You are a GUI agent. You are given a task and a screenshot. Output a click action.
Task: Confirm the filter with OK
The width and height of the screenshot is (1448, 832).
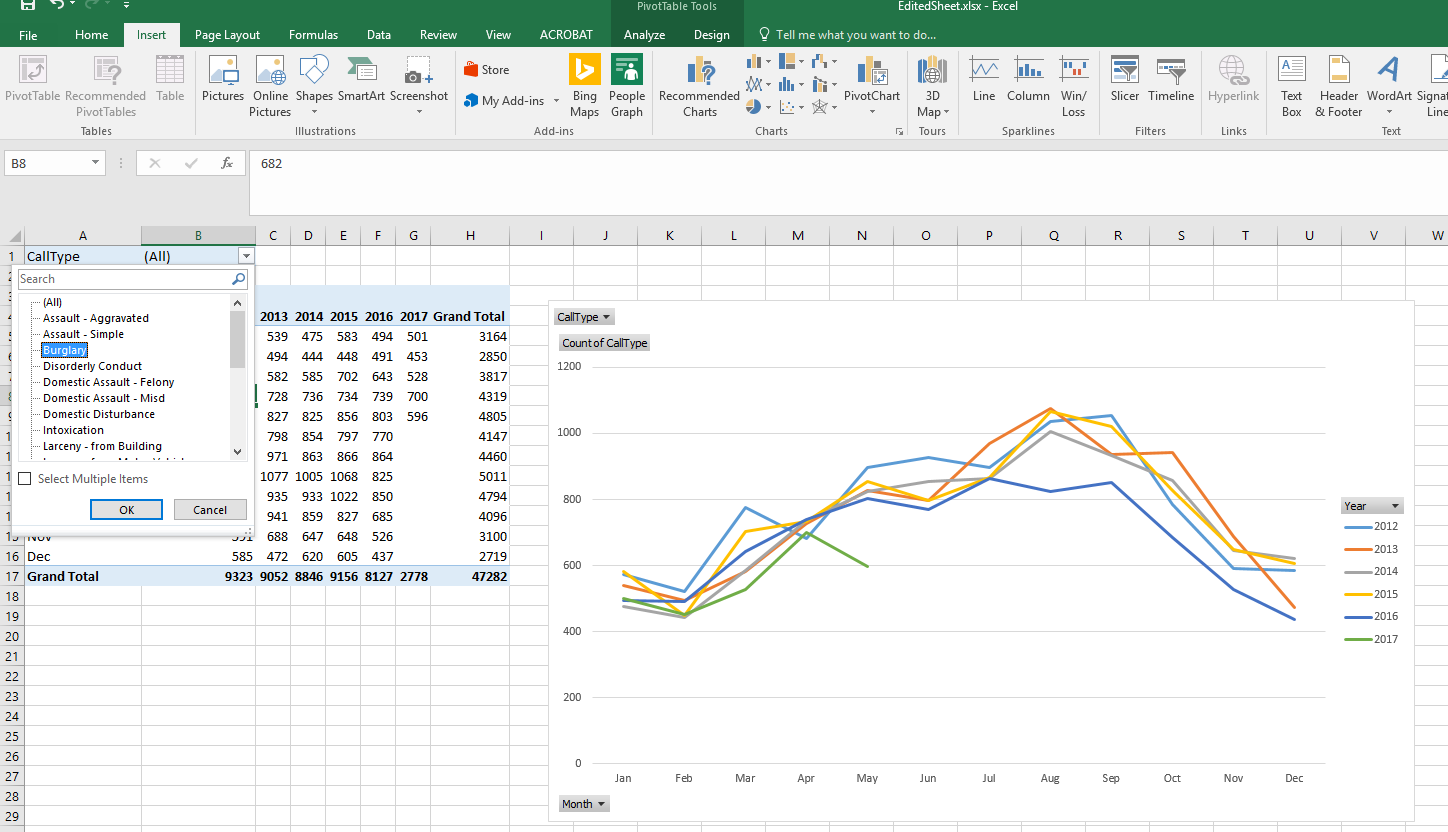click(x=126, y=509)
